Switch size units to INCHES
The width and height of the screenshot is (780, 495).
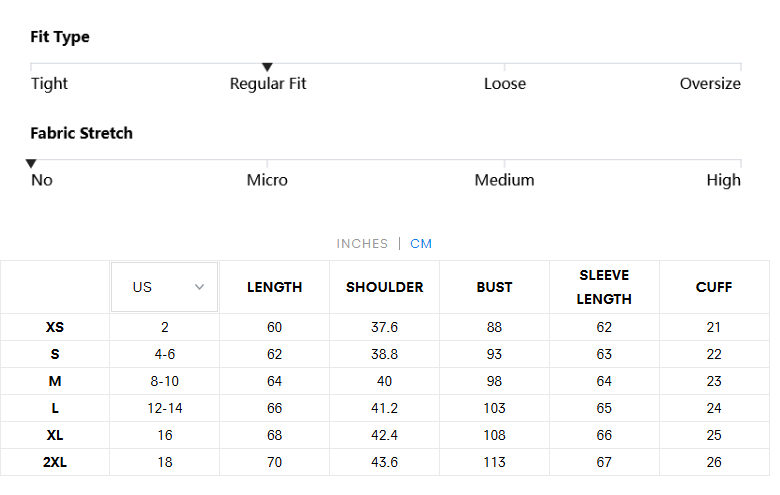(x=362, y=244)
